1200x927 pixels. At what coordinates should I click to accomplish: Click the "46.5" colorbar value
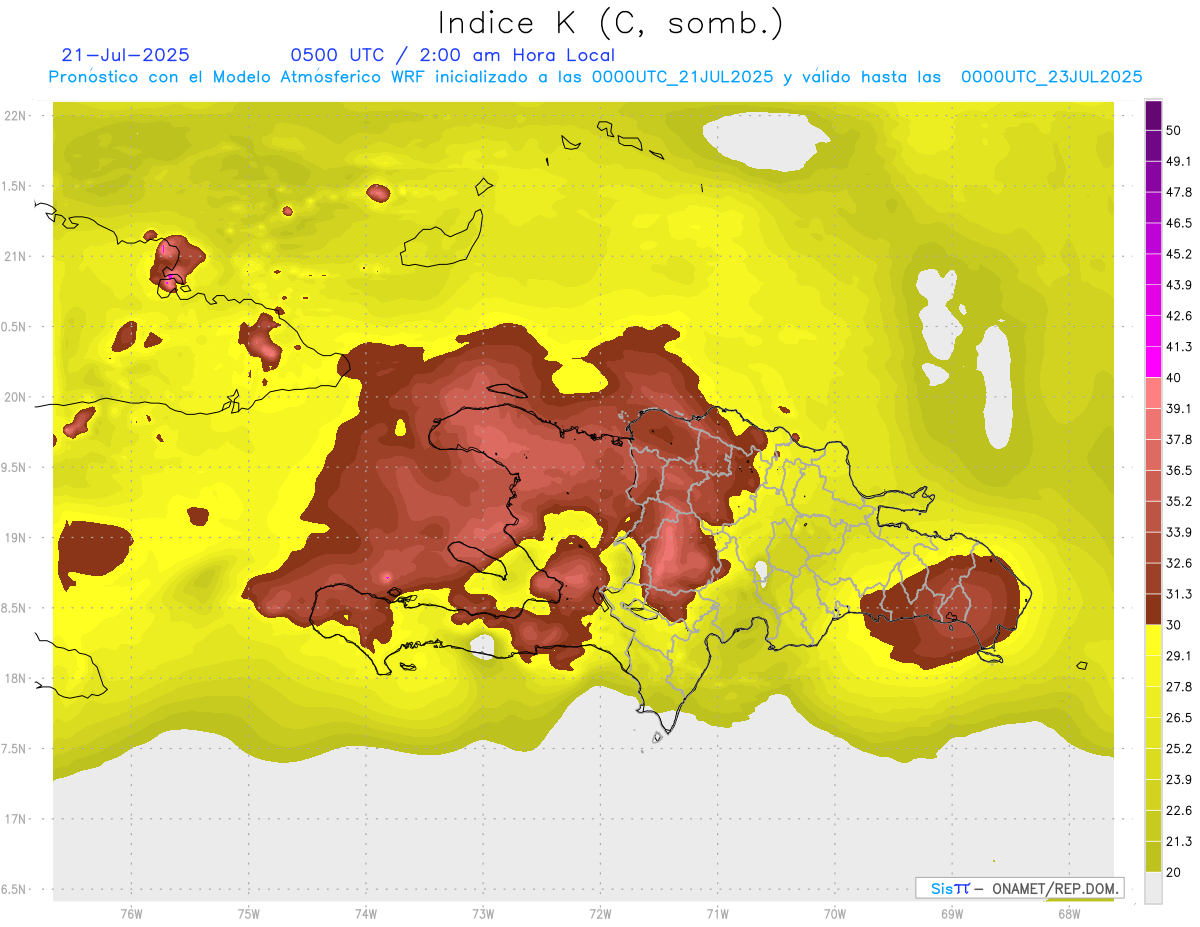(x=1179, y=223)
